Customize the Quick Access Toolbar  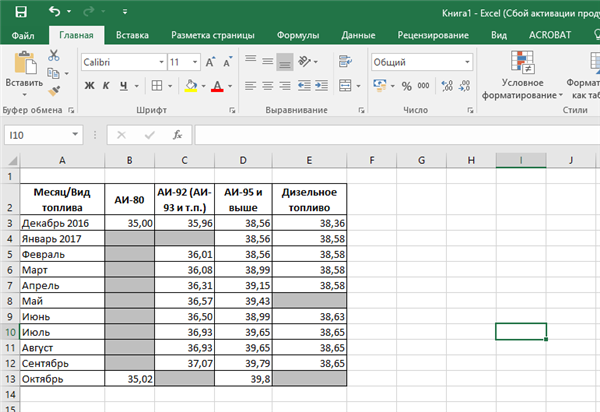pyautogui.click(x=125, y=12)
